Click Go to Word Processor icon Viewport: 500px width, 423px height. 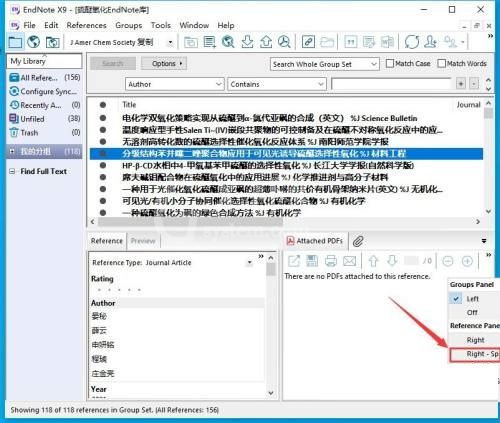pos(387,42)
